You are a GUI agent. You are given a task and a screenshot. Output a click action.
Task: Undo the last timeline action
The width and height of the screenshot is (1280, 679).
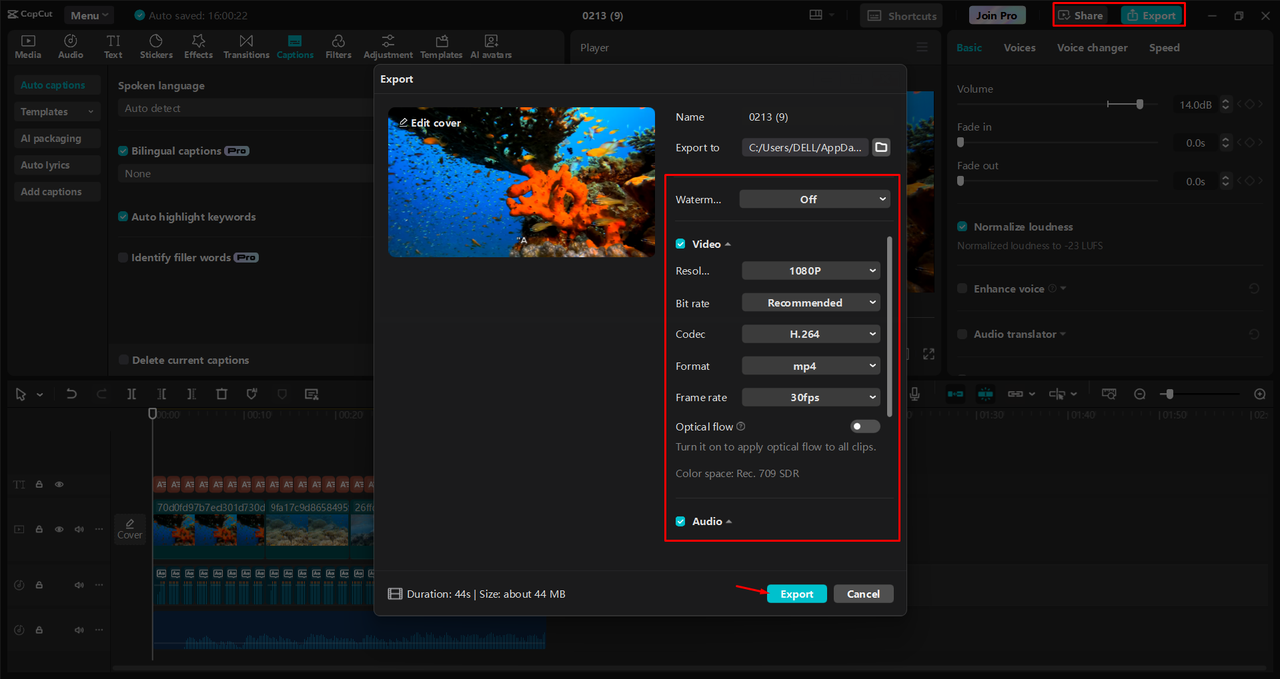[71, 394]
